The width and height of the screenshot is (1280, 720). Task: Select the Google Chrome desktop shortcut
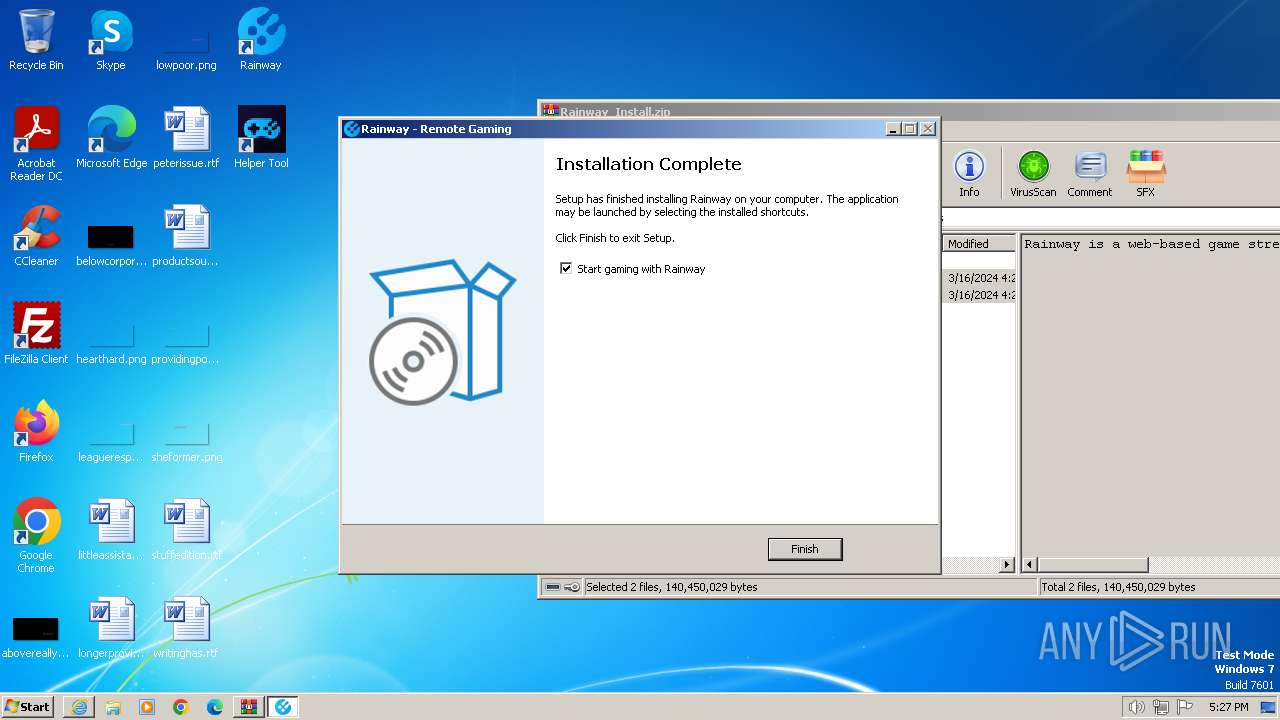(x=36, y=536)
